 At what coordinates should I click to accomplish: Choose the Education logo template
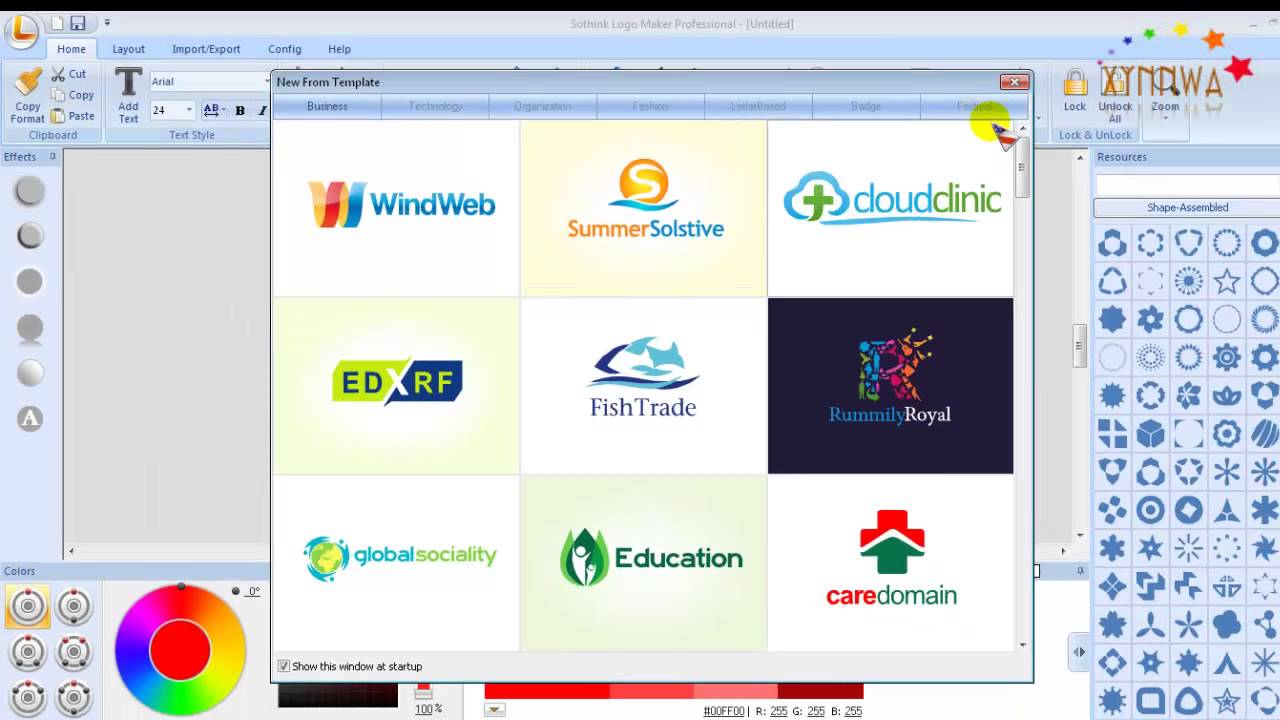click(643, 562)
